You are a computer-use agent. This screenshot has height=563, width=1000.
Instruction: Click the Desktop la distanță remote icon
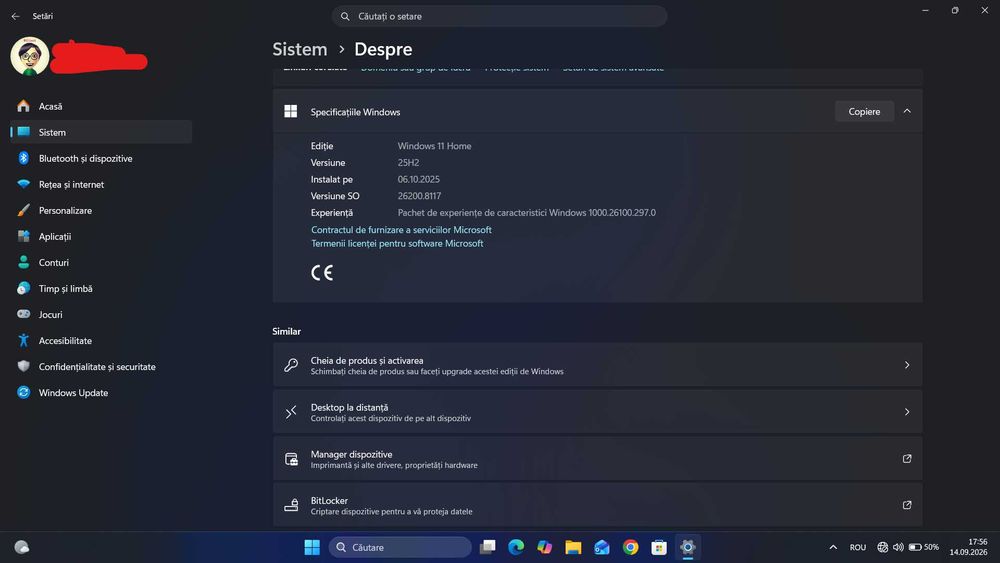tap(291, 412)
